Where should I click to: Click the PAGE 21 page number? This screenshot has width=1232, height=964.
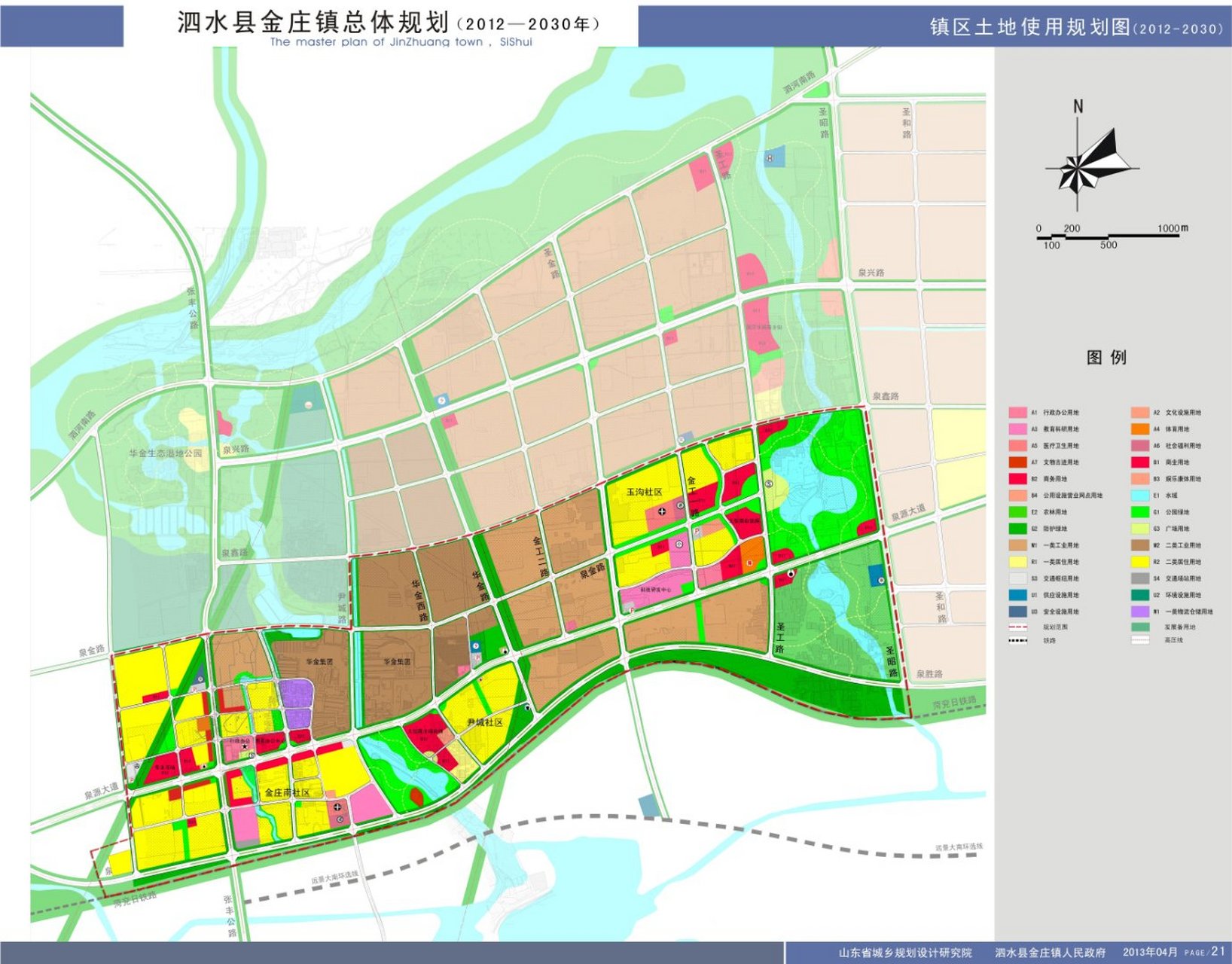click(1206, 953)
